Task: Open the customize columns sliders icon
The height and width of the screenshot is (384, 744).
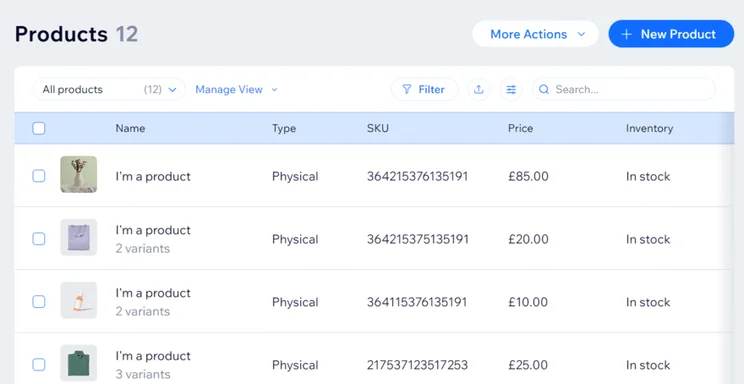Action: pyautogui.click(x=511, y=89)
